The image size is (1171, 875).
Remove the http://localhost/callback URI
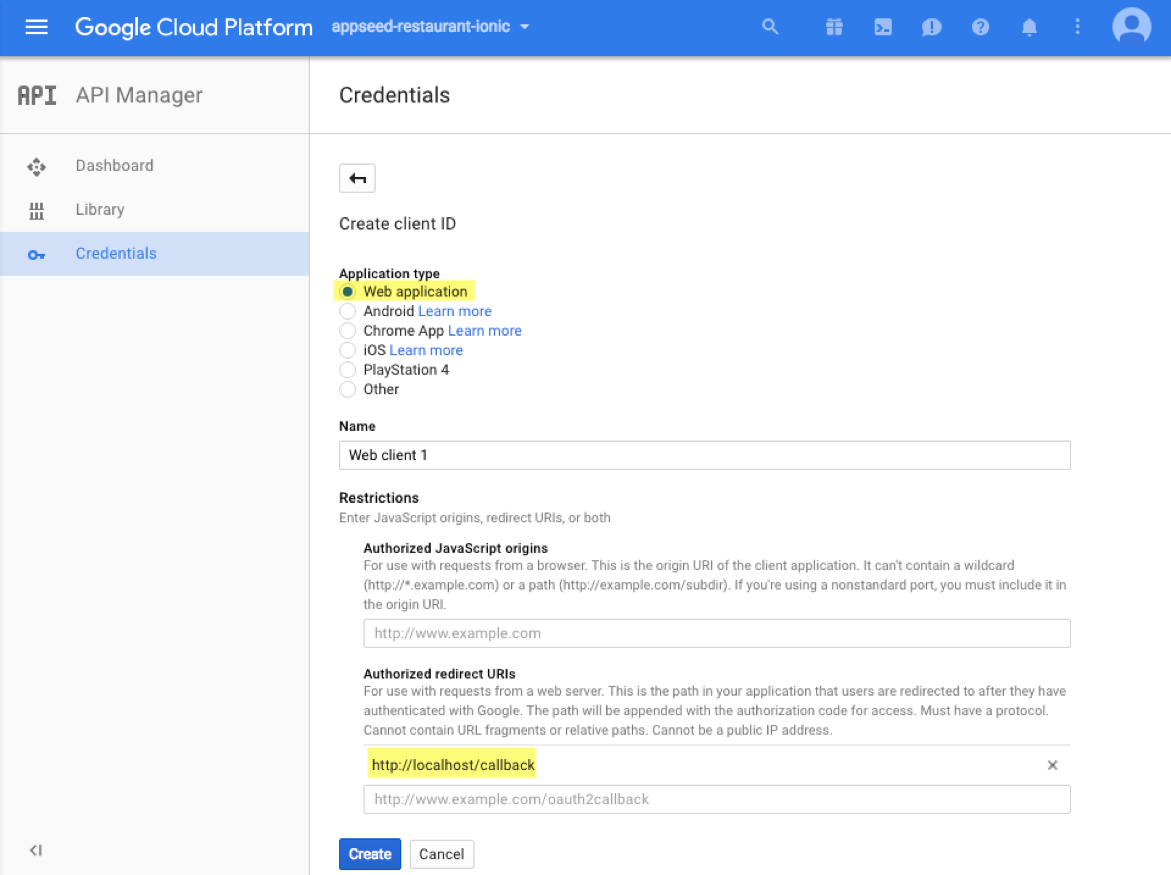pyautogui.click(x=1052, y=765)
